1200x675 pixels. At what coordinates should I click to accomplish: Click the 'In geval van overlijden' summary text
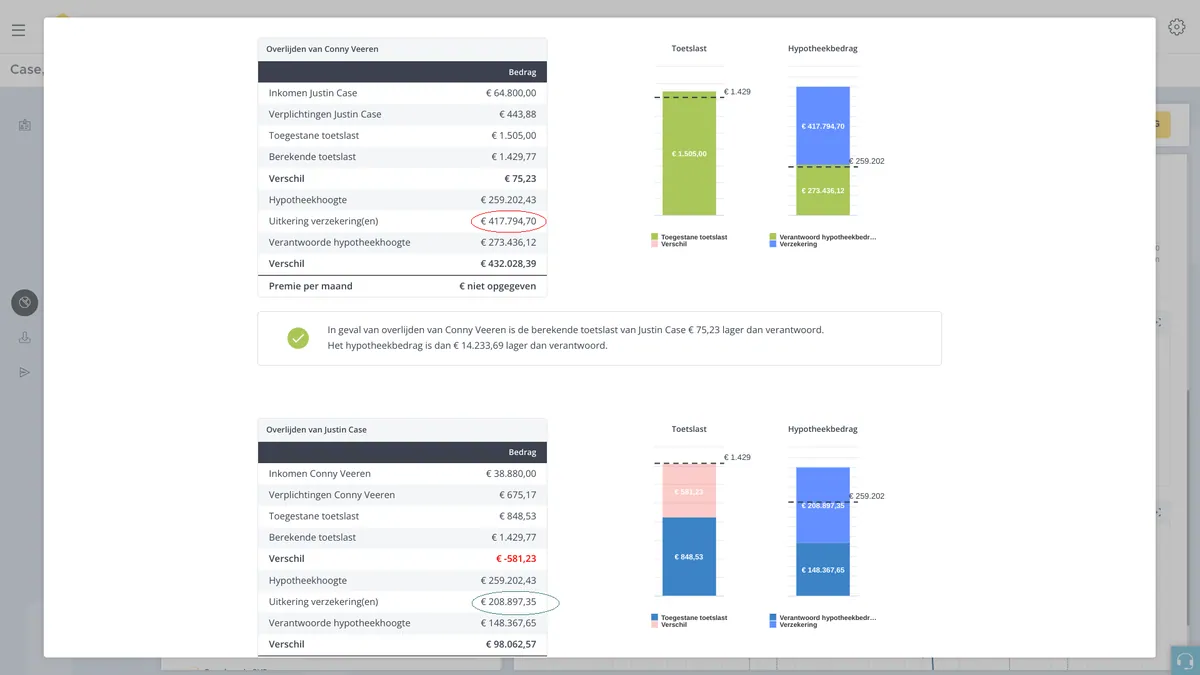tap(576, 330)
